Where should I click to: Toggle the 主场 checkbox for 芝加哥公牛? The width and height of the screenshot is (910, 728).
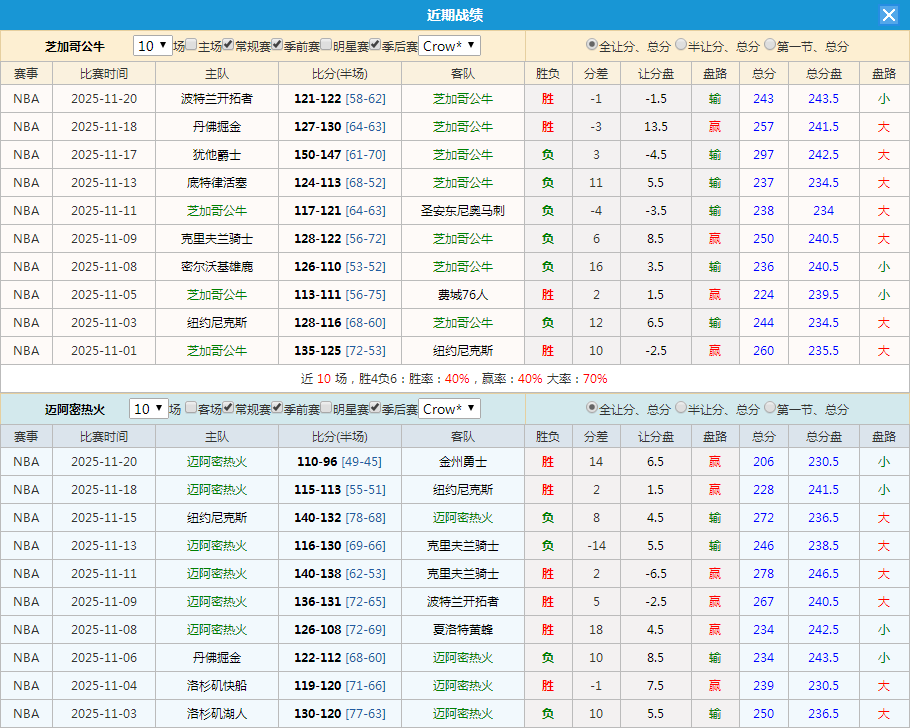click(191, 44)
